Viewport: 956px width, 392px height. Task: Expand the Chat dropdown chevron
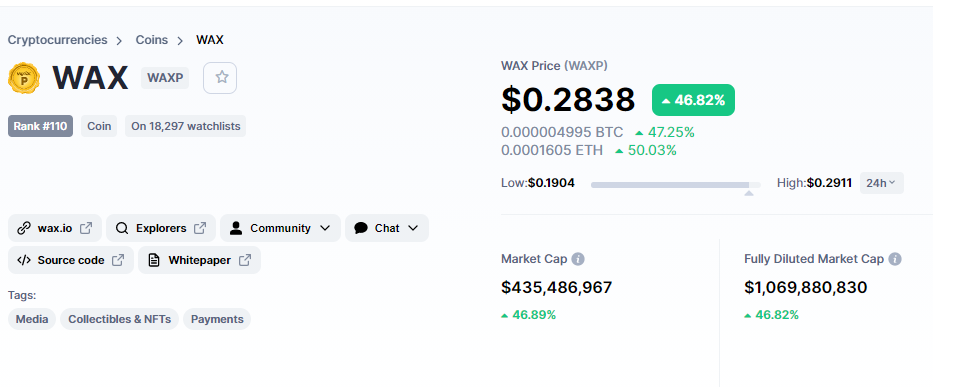pyautogui.click(x=413, y=228)
